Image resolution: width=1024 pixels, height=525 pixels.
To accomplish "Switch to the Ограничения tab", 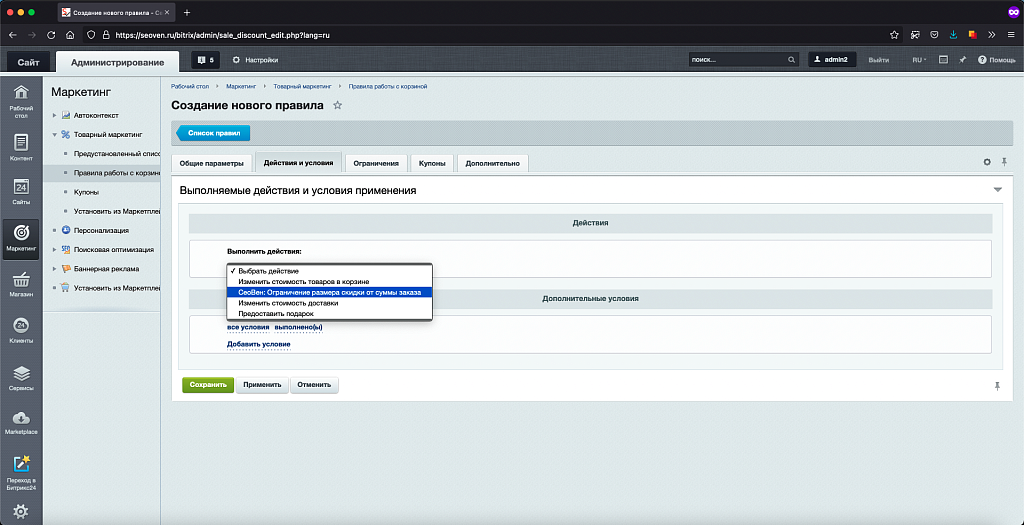I will pos(376,163).
